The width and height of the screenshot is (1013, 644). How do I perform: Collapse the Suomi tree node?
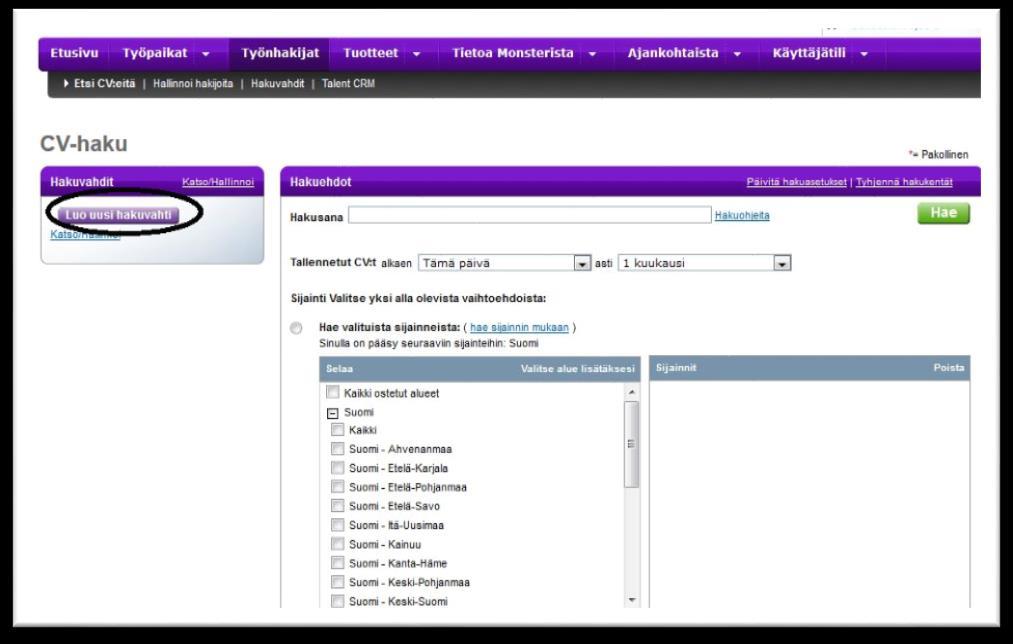[x=333, y=413]
